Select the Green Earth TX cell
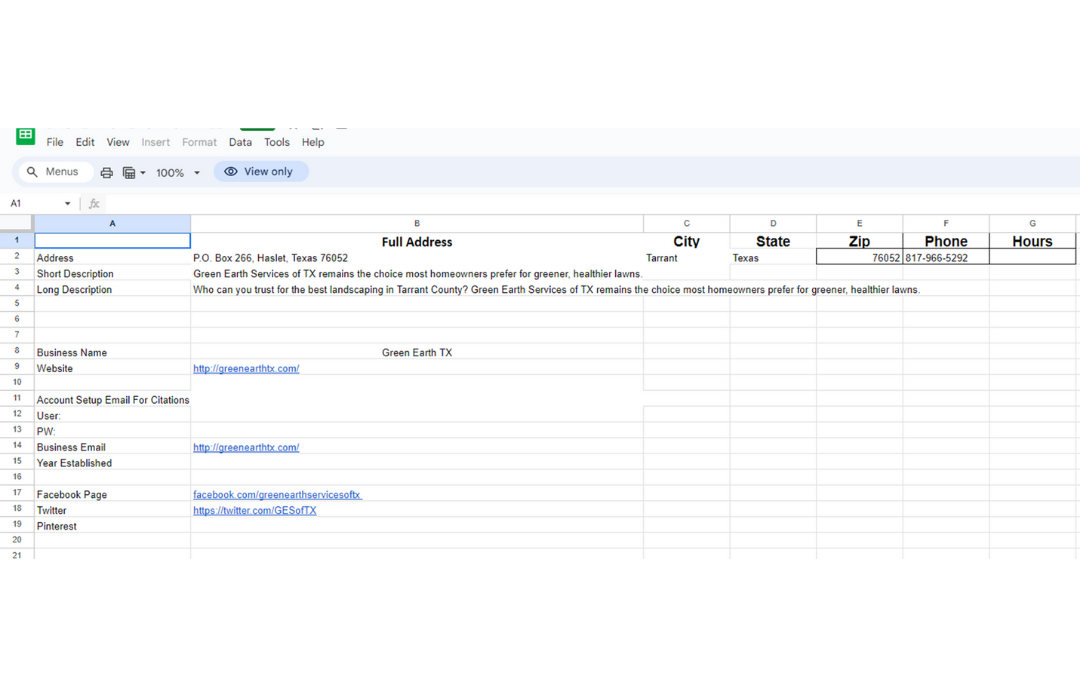1080x675 pixels. coord(417,352)
